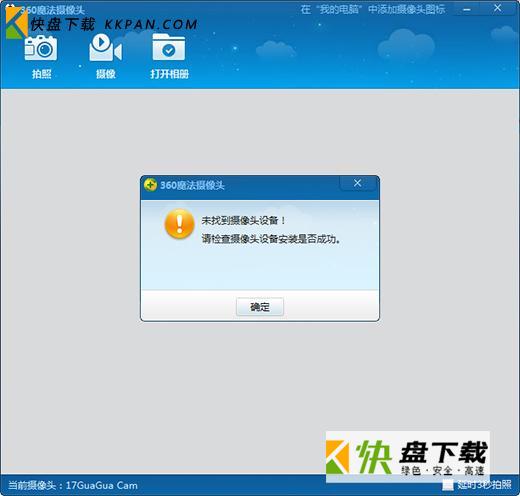
Task: Click the orange warning exclamation icon in dialog
Action: [x=179, y=224]
